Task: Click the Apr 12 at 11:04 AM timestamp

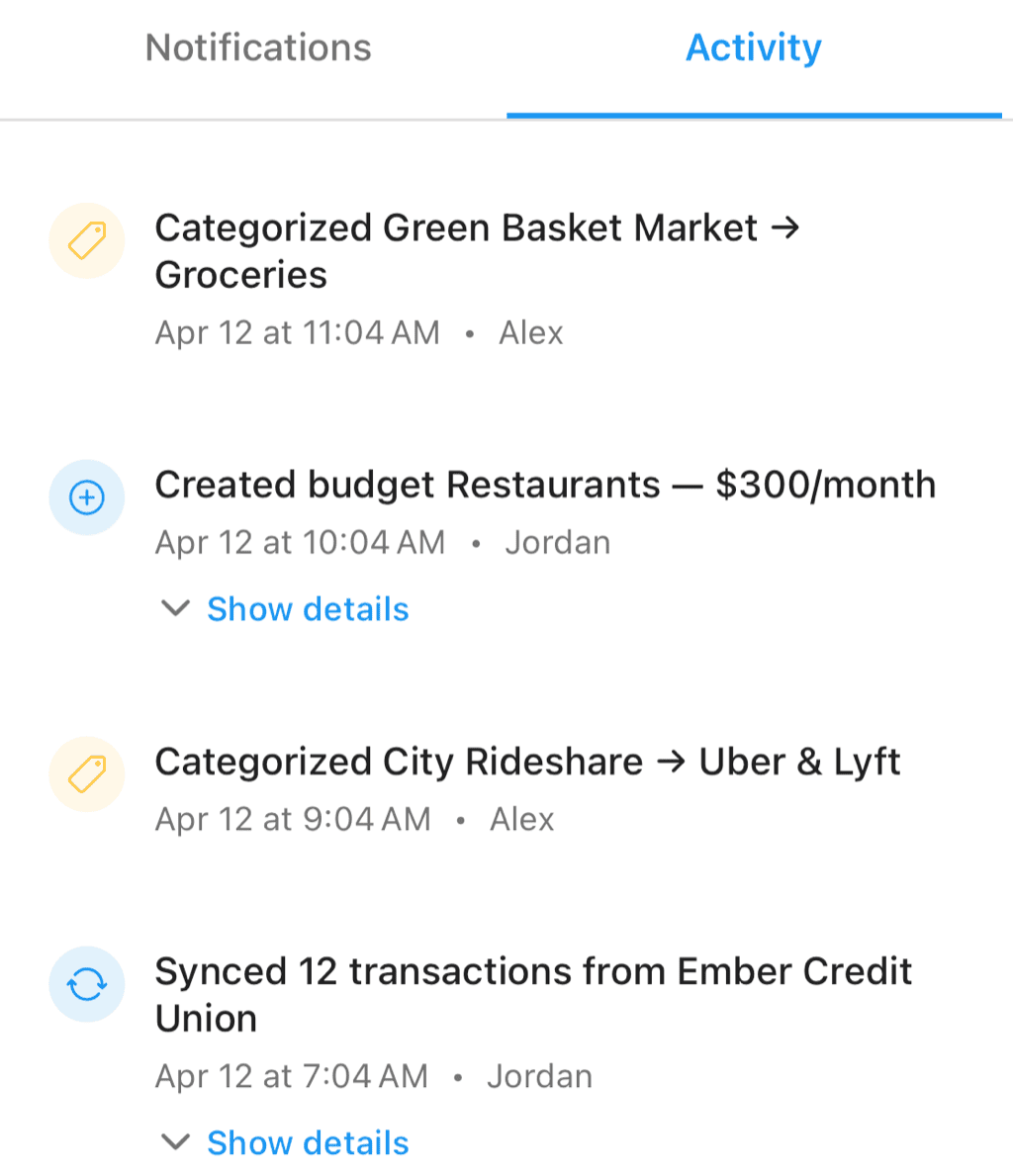Action: [x=297, y=332]
